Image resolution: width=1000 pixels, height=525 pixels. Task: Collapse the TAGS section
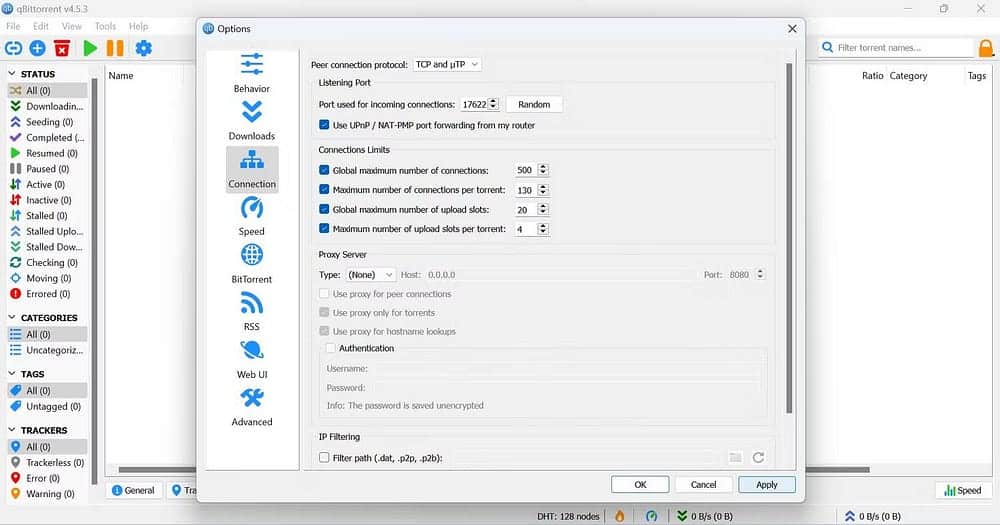(x=11, y=374)
